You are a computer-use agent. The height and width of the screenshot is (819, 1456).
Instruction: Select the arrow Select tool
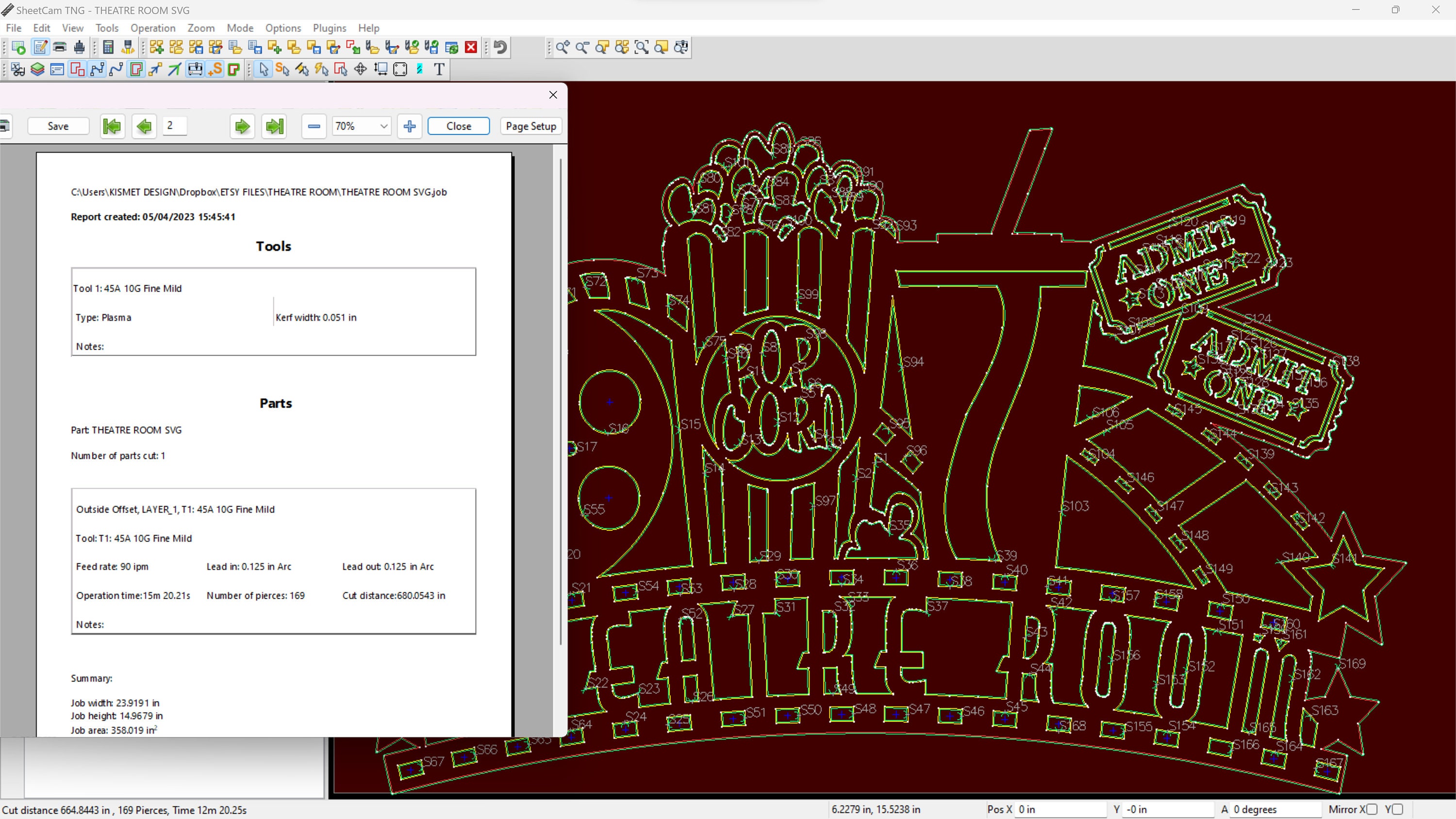(x=263, y=69)
